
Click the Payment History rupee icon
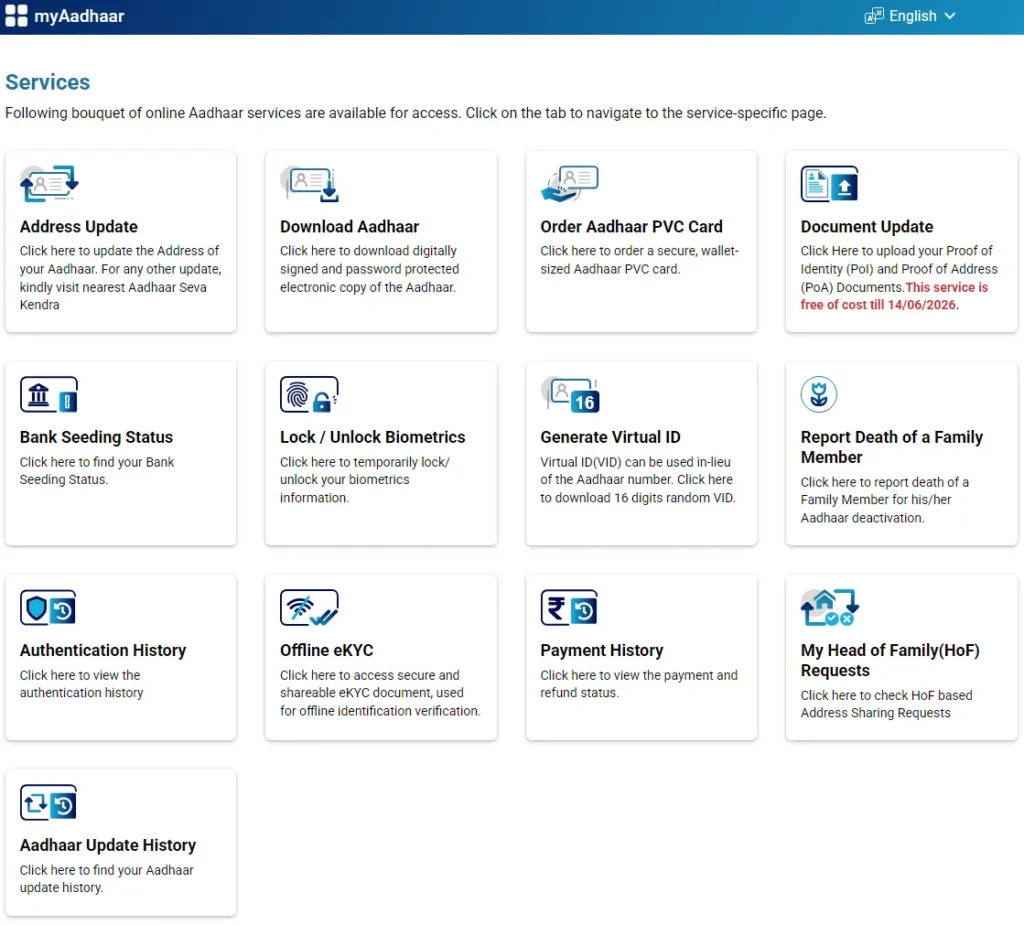pos(569,608)
